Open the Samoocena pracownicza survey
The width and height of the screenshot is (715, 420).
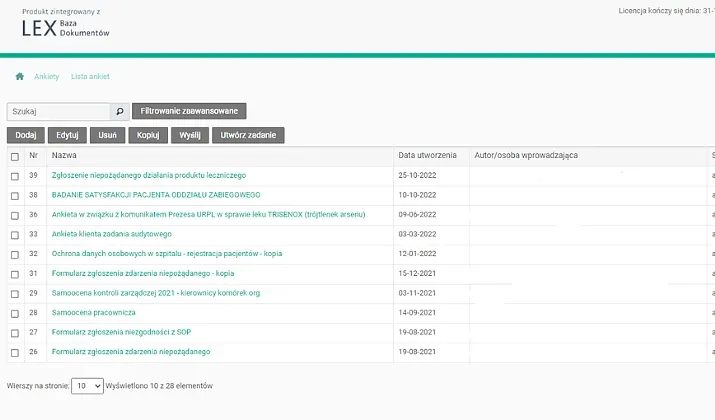pyautogui.click(x=93, y=312)
